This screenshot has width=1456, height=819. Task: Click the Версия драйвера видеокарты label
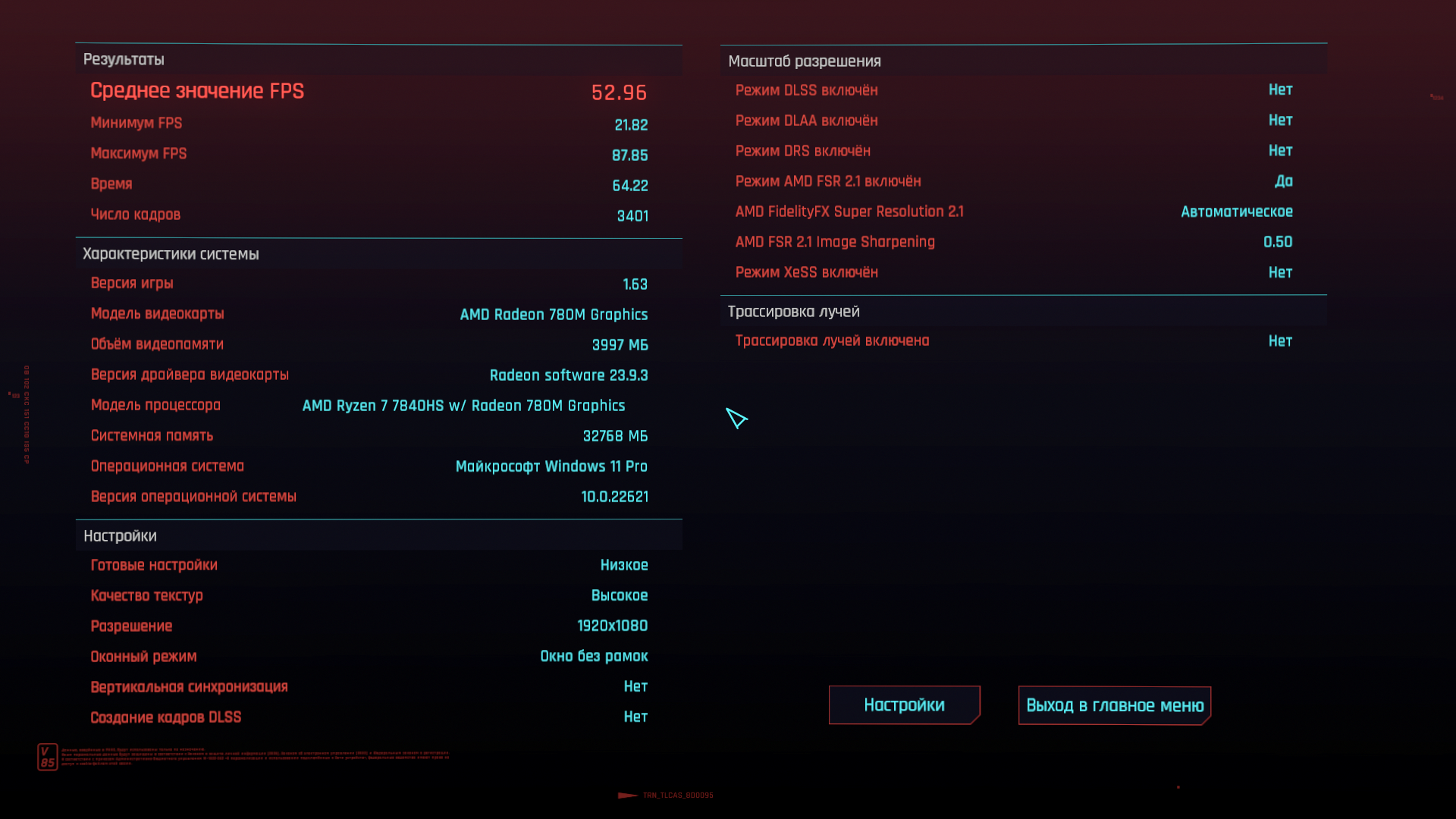click(190, 375)
